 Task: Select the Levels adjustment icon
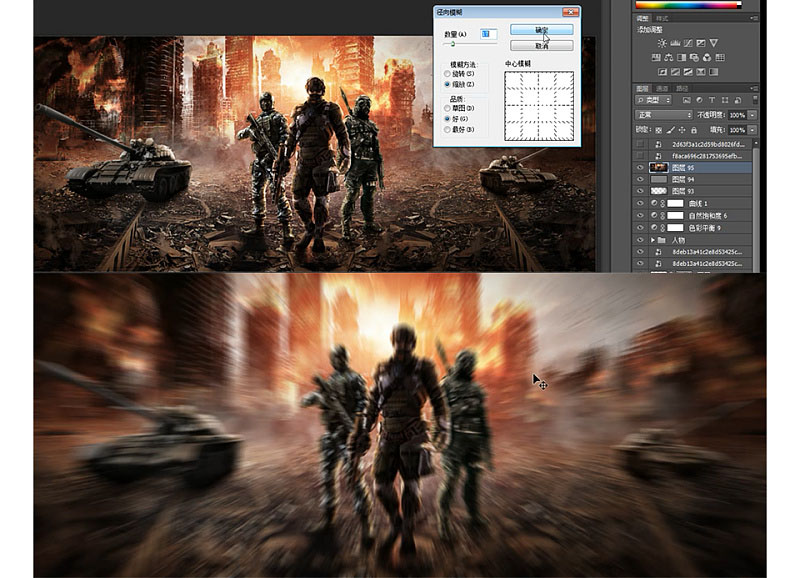coord(675,43)
